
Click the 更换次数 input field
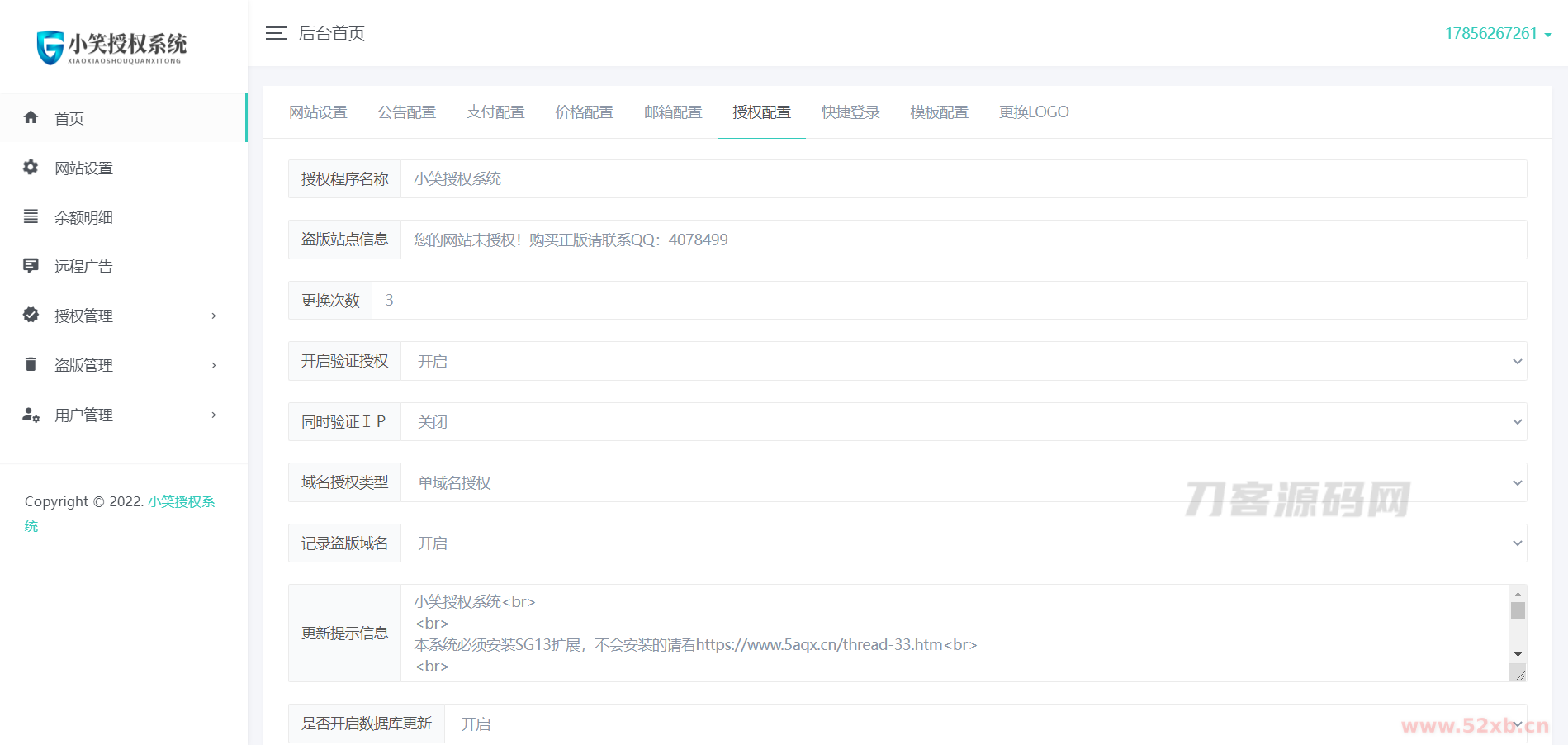[948, 301]
